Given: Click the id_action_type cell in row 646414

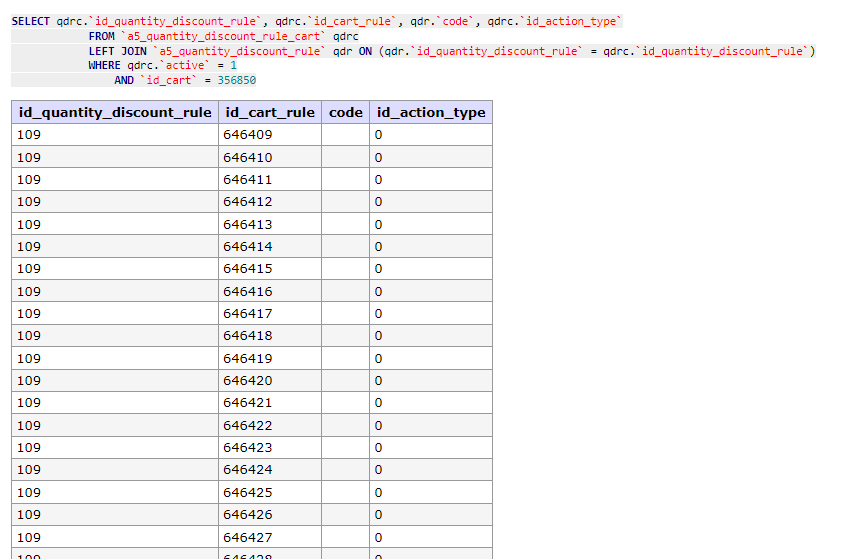Looking at the screenshot, I should (430, 247).
